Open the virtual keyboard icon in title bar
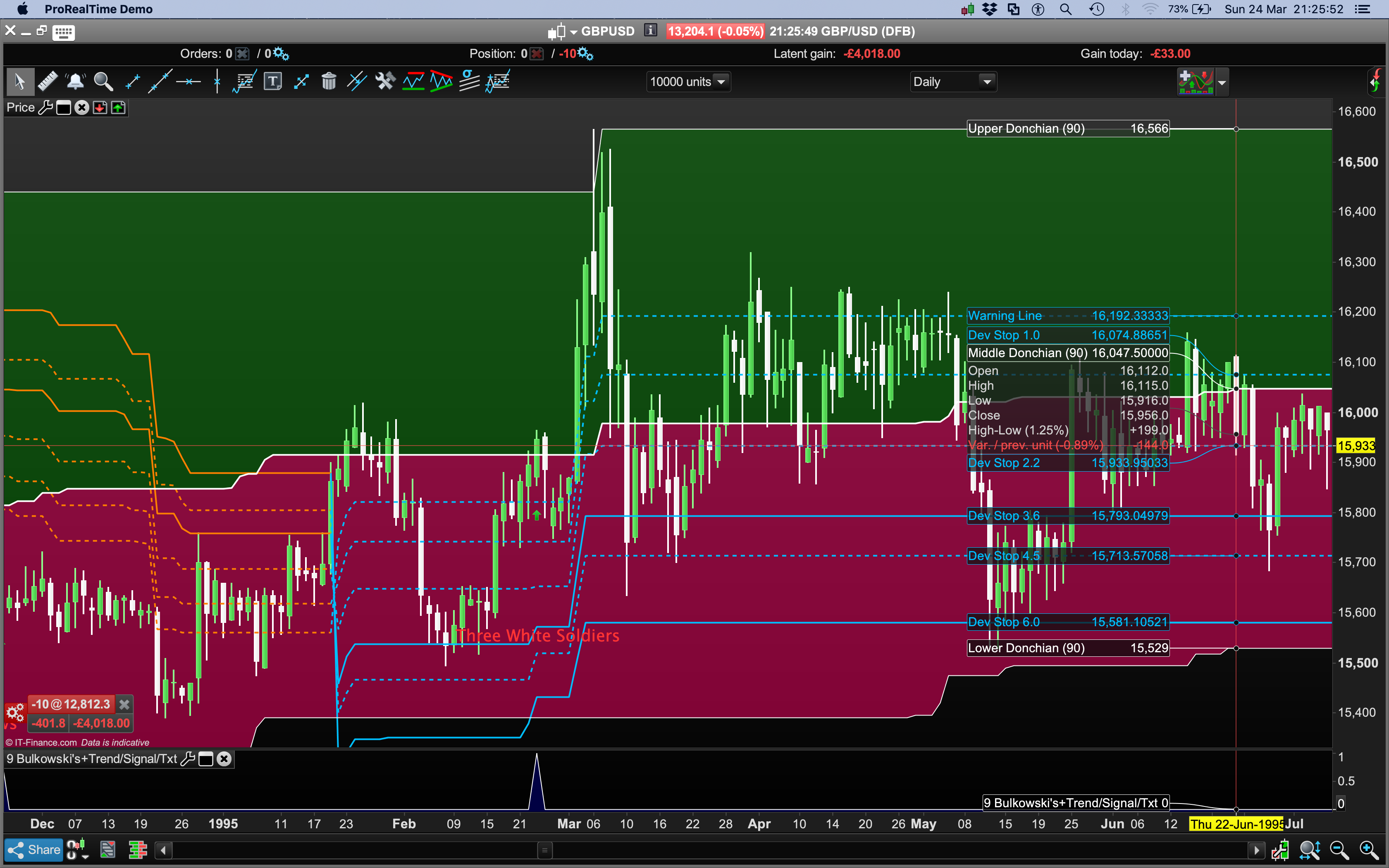 tap(63, 33)
